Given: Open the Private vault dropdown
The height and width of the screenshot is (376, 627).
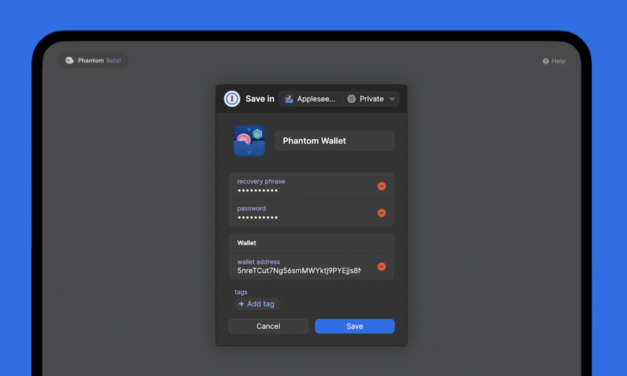Looking at the screenshot, I should [371, 99].
